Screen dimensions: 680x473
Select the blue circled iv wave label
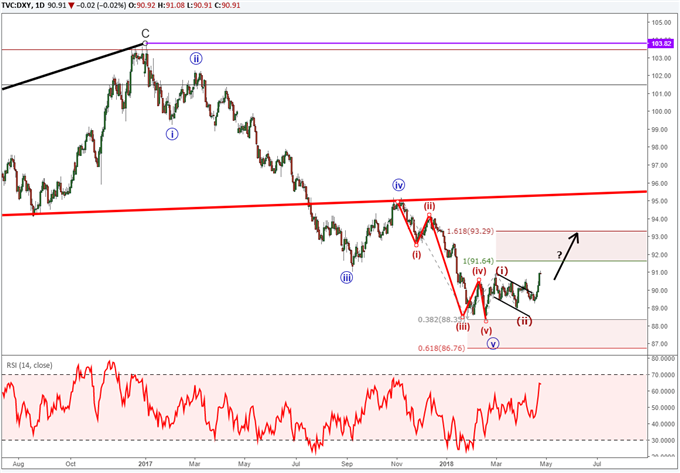pos(399,186)
